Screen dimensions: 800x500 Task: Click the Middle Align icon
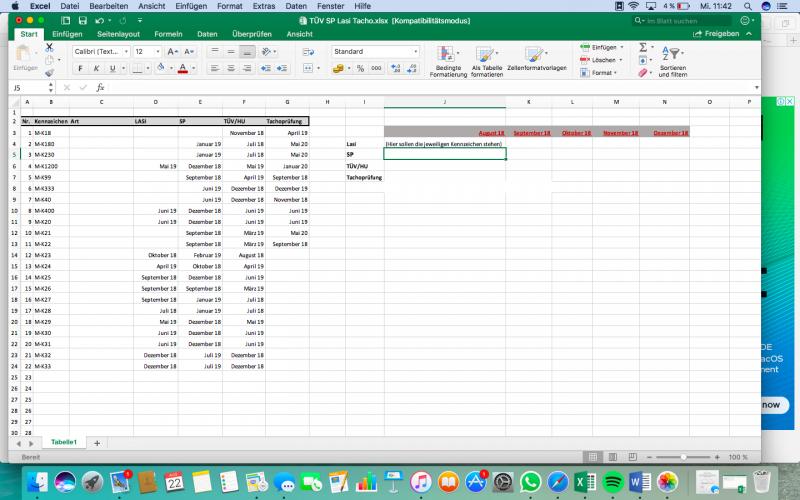pos(231,52)
